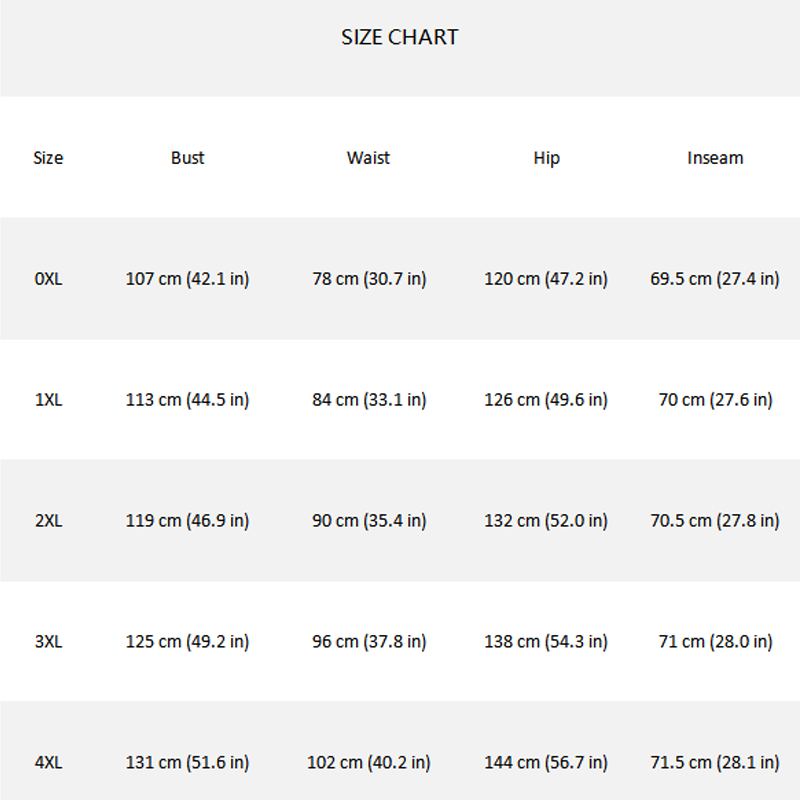Select the Inseam column header
The width and height of the screenshot is (800, 800).
click(x=715, y=158)
